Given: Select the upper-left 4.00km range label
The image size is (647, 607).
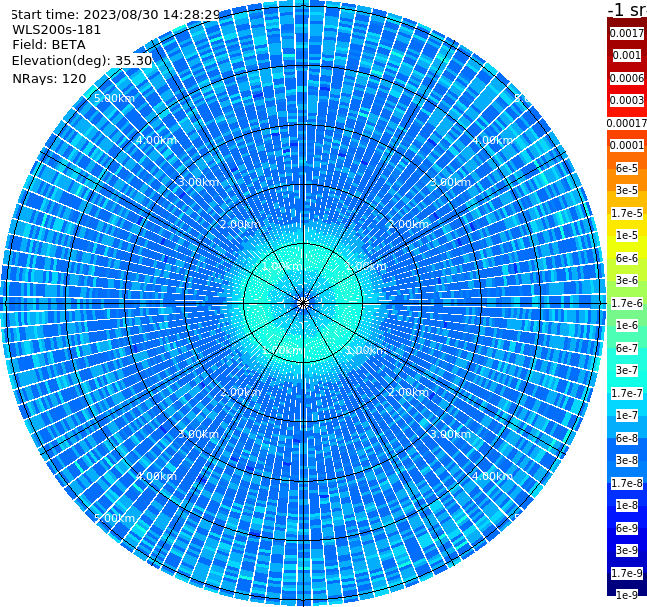Looking at the screenshot, I should click(x=156, y=140).
